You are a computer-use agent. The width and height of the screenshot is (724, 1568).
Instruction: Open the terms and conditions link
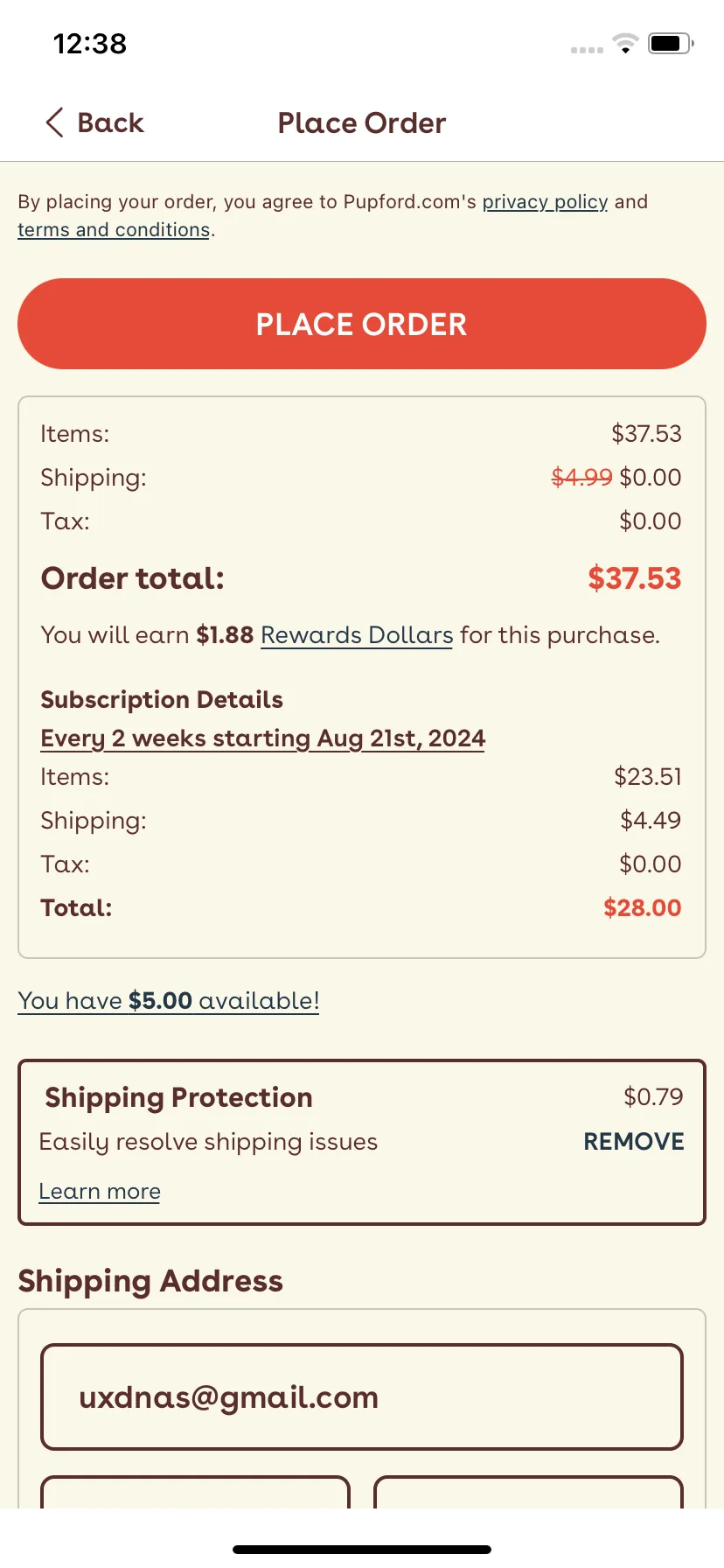click(114, 230)
